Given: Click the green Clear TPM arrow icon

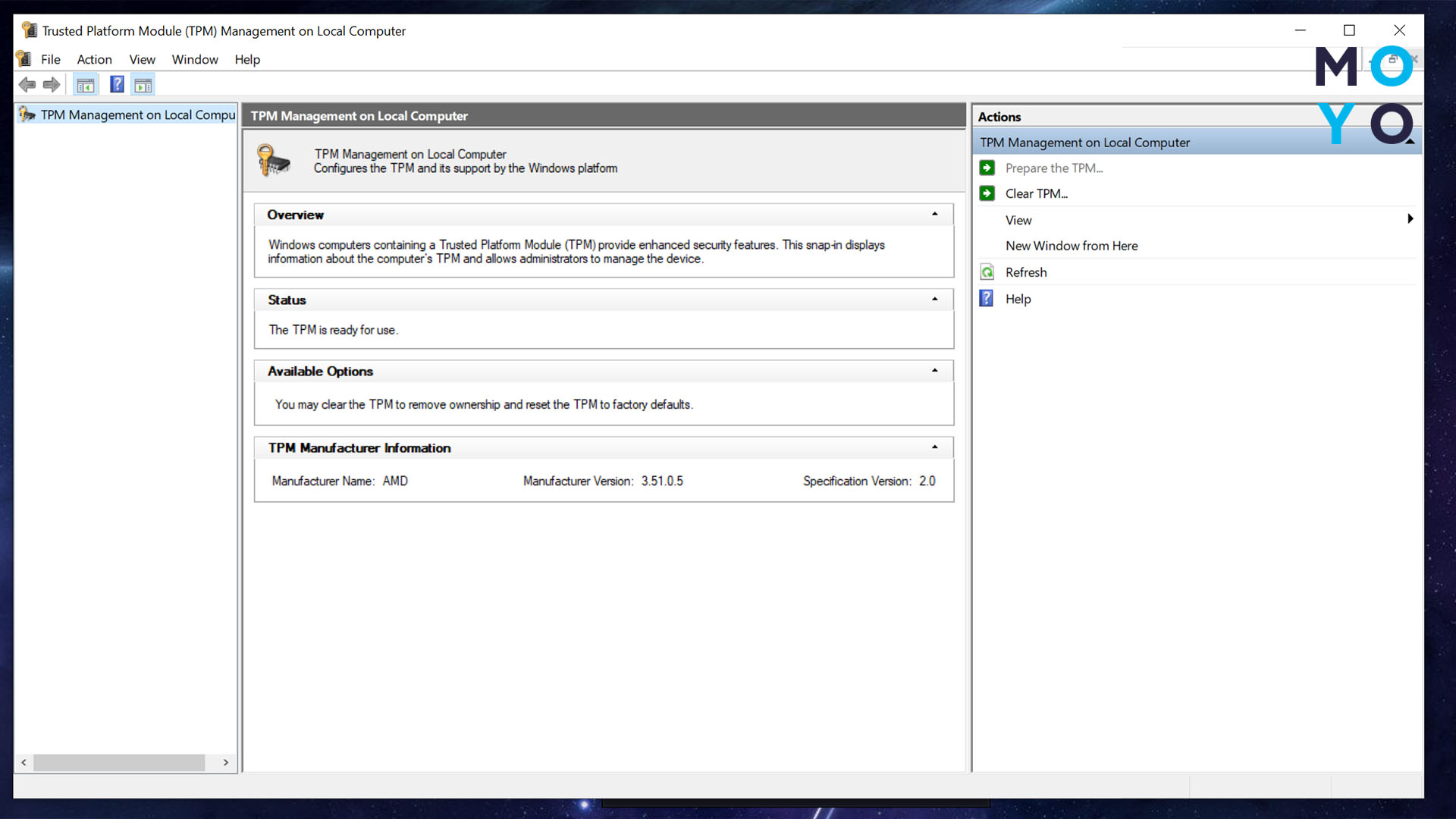Looking at the screenshot, I should [x=987, y=193].
